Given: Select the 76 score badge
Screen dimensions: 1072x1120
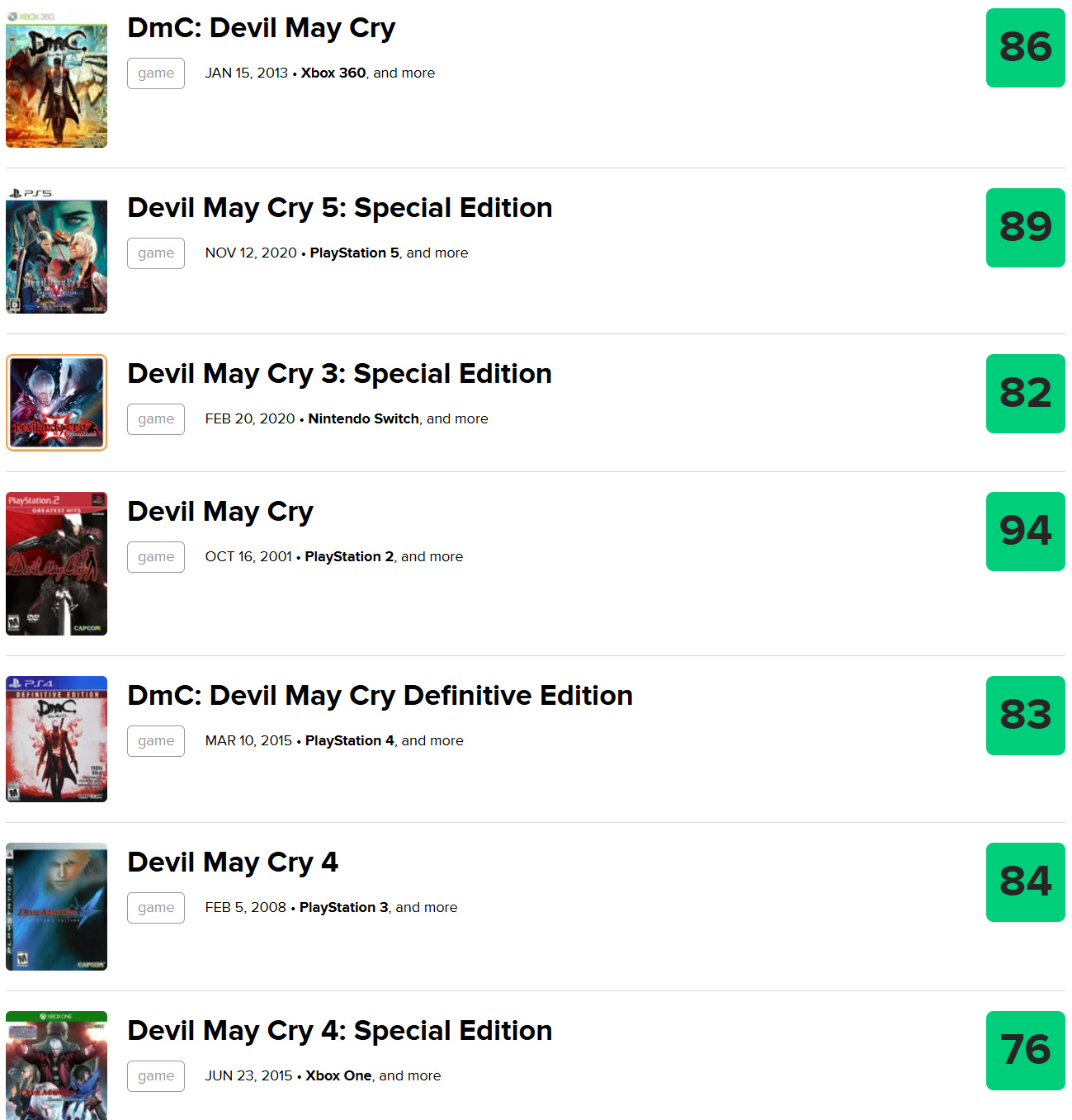Looking at the screenshot, I should coord(1025,1051).
